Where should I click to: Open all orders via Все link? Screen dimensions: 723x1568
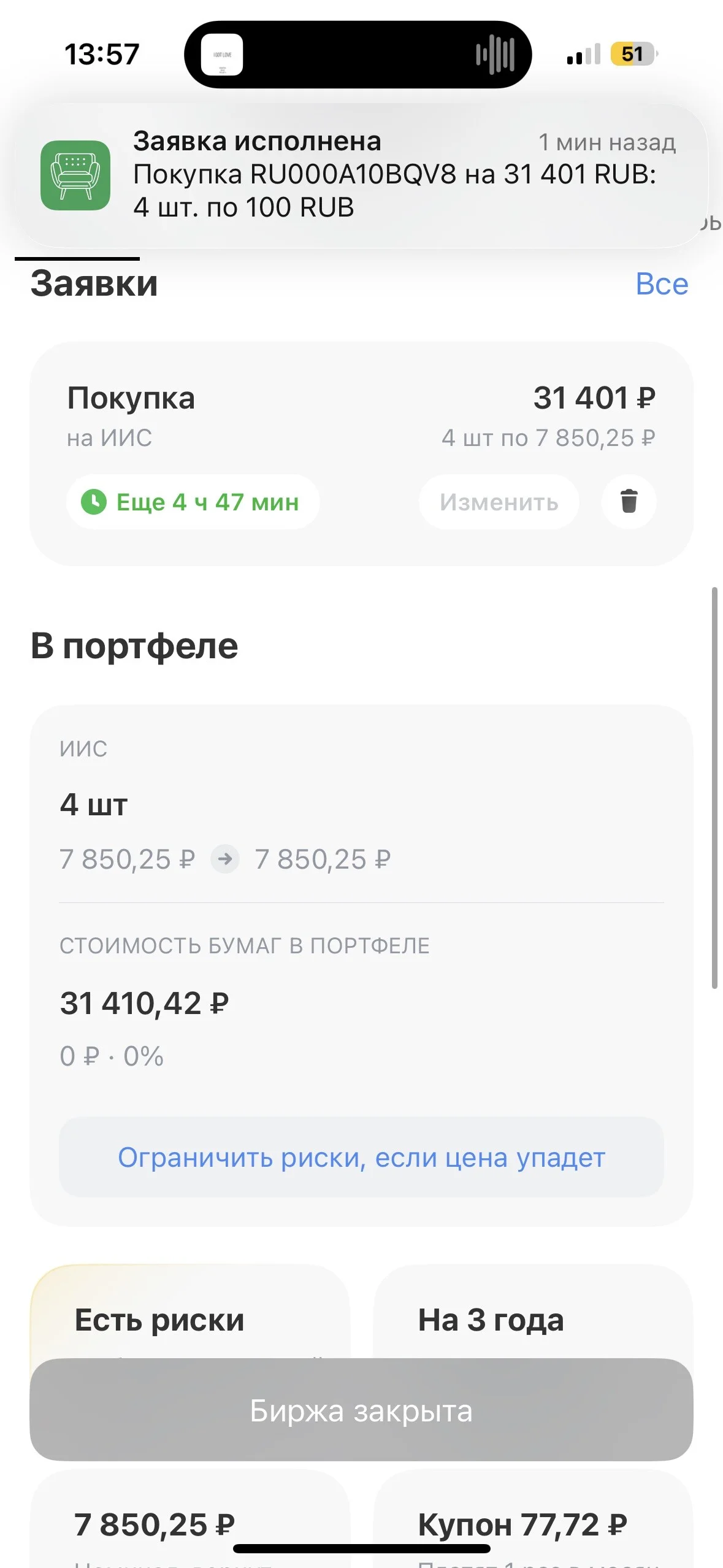pos(662,284)
